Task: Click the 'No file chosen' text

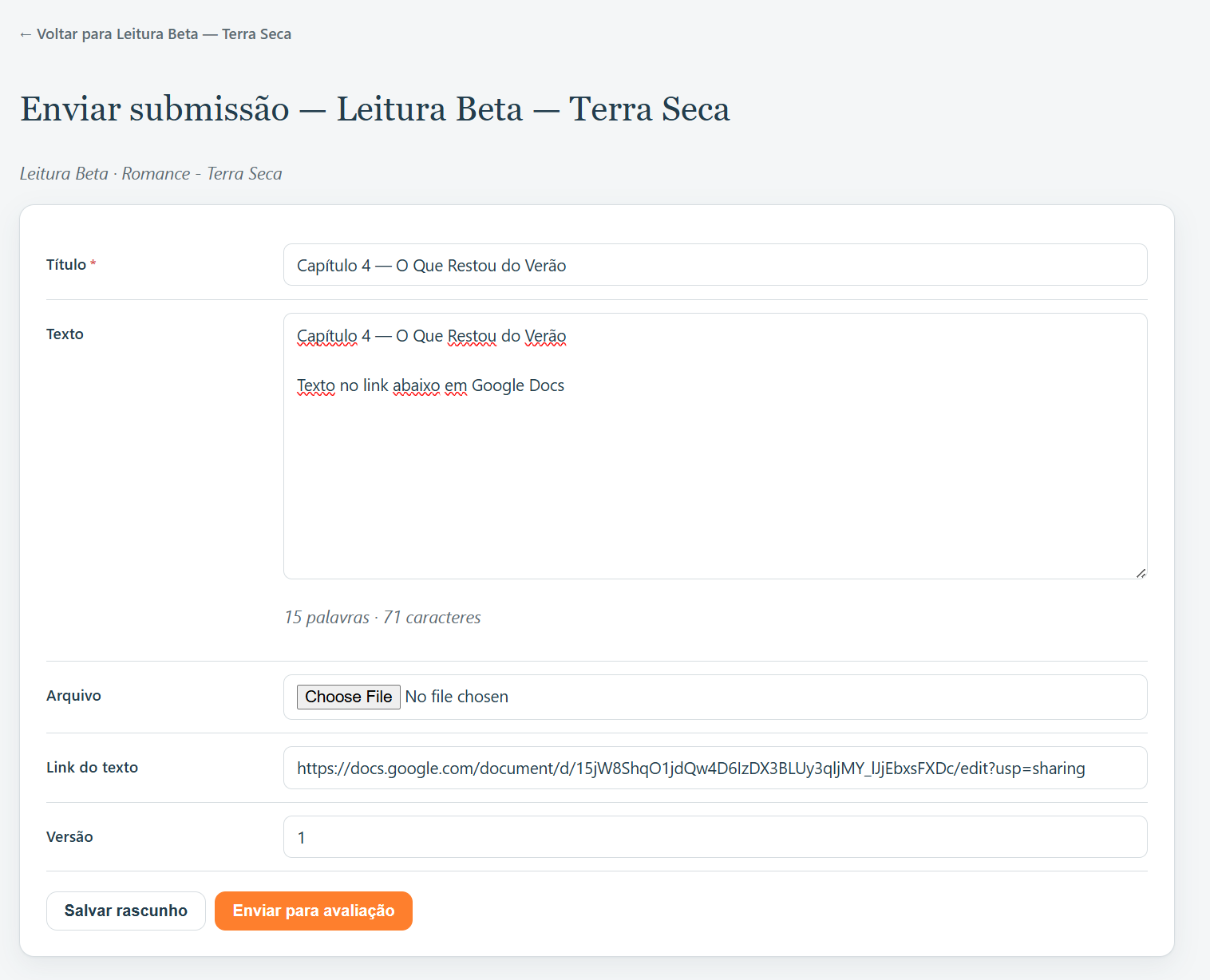Action: 457,697
